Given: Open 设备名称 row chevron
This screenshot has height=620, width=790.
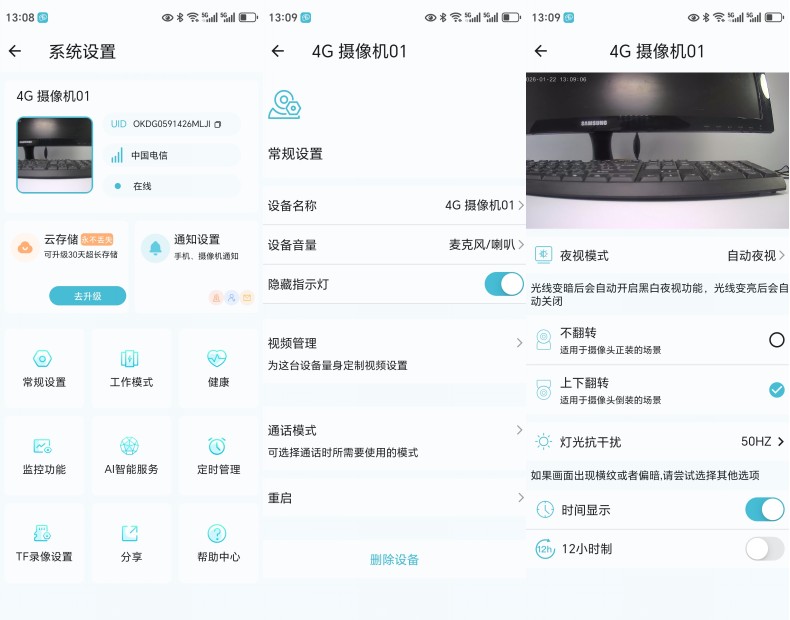Looking at the screenshot, I should pos(520,205).
